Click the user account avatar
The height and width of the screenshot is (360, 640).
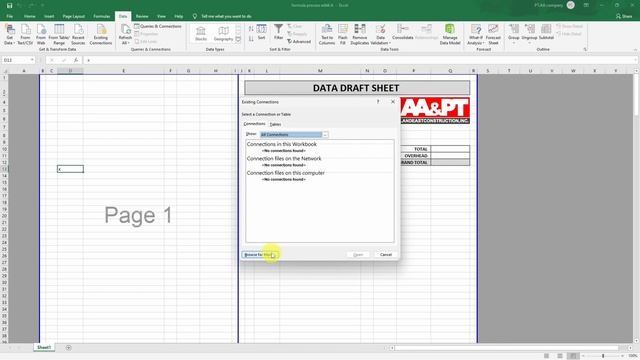pos(571,5)
